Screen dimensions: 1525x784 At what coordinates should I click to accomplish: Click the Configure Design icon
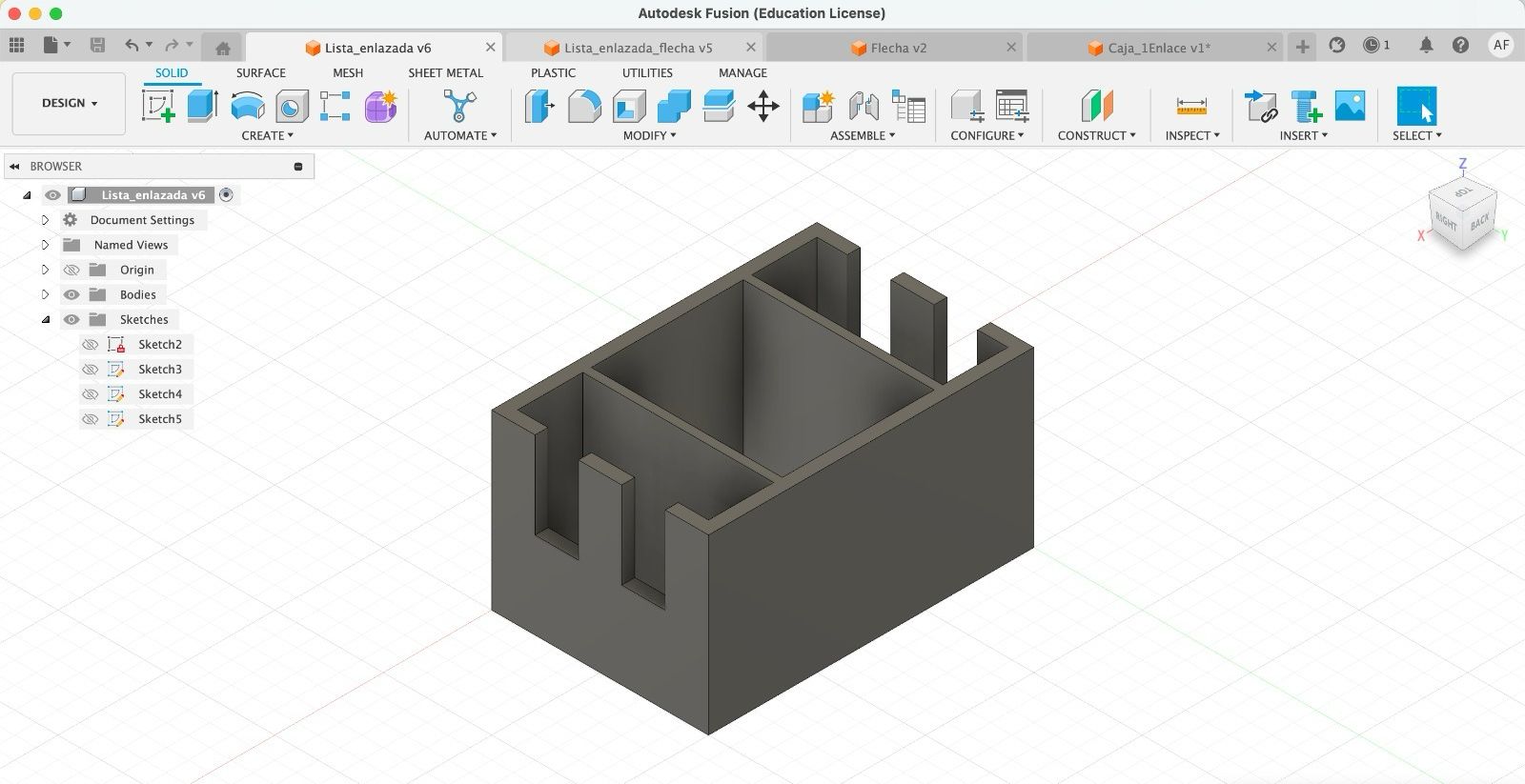(x=966, y=106)
